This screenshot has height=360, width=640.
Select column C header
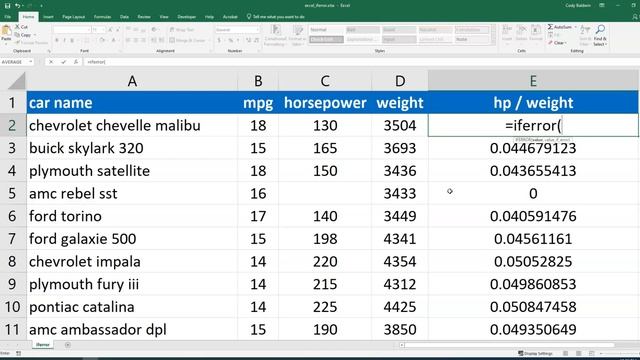tap(325, 81)
